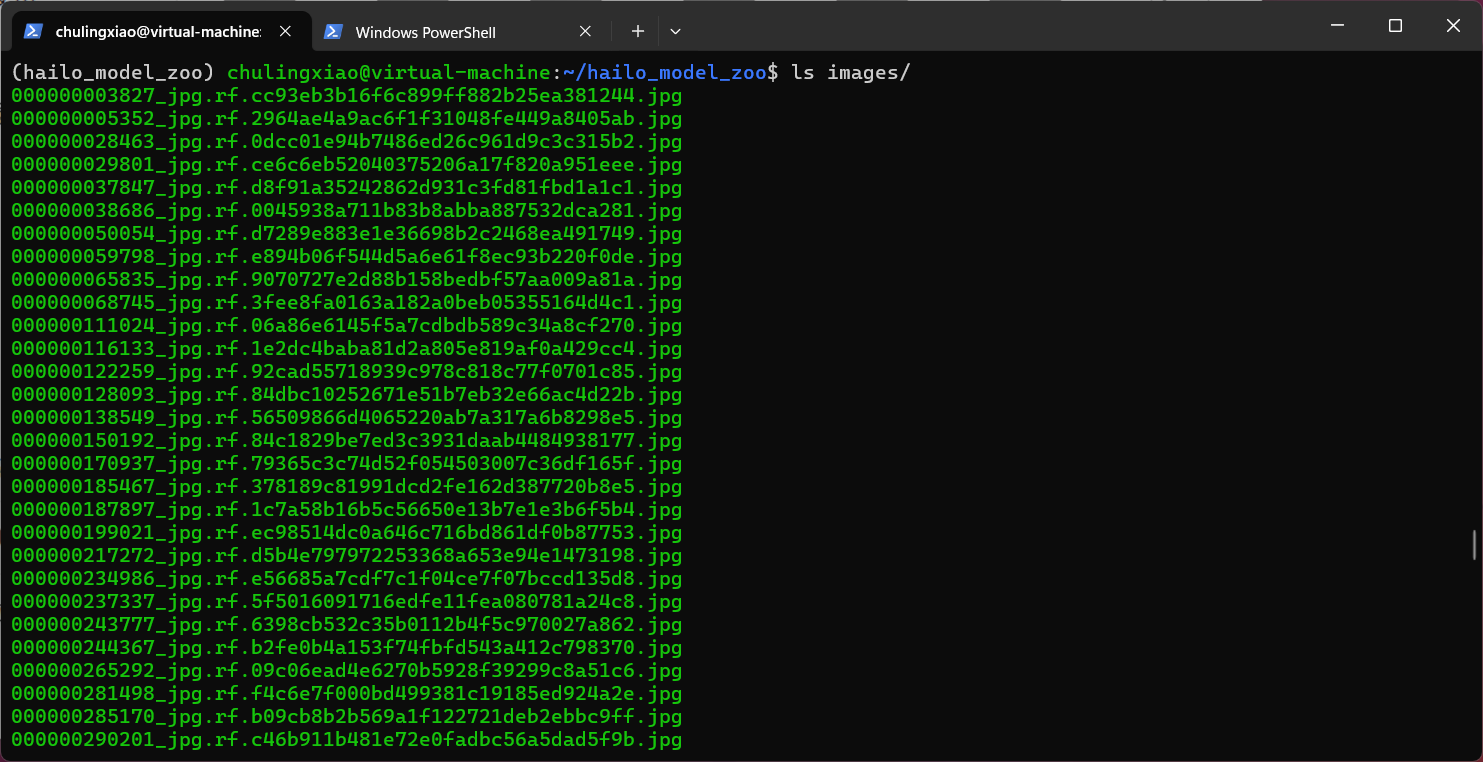This screenshot has height=762, width=1483.
Task: Open a new terminal tab
Action: (x=637, y=31)
